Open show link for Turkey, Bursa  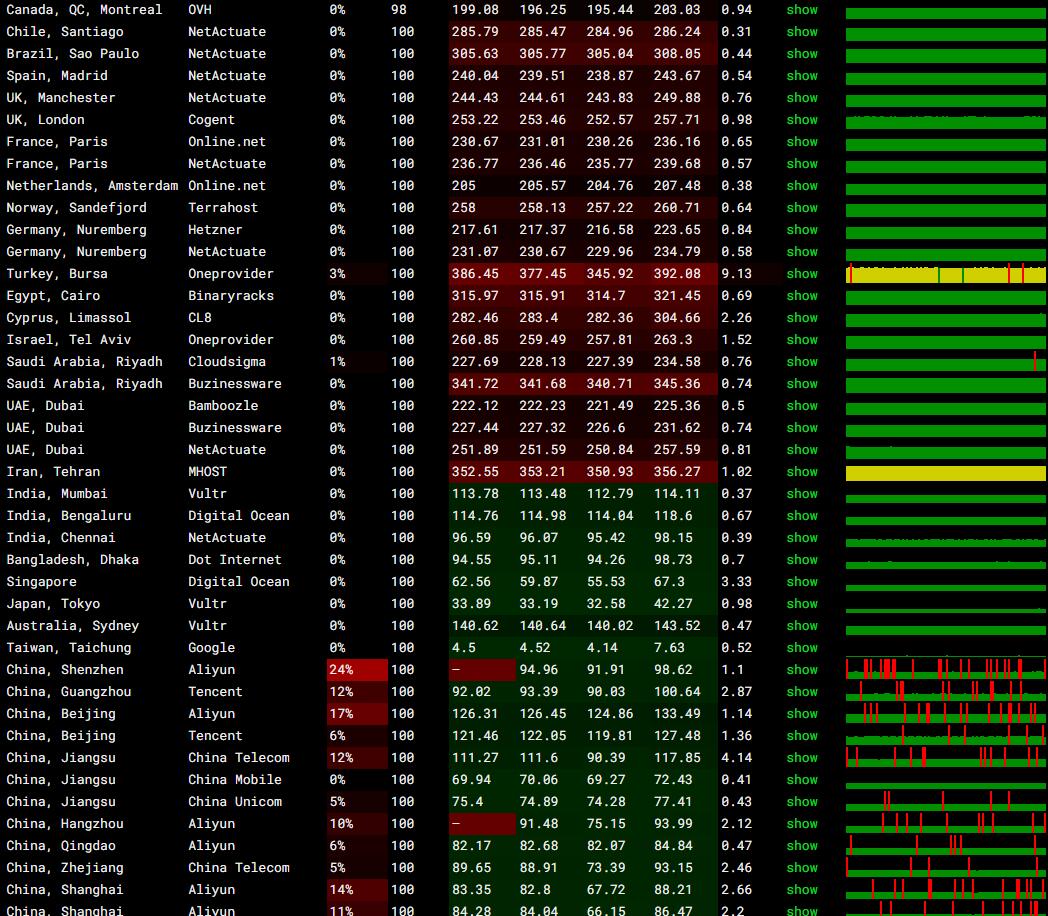coord(801,274)
